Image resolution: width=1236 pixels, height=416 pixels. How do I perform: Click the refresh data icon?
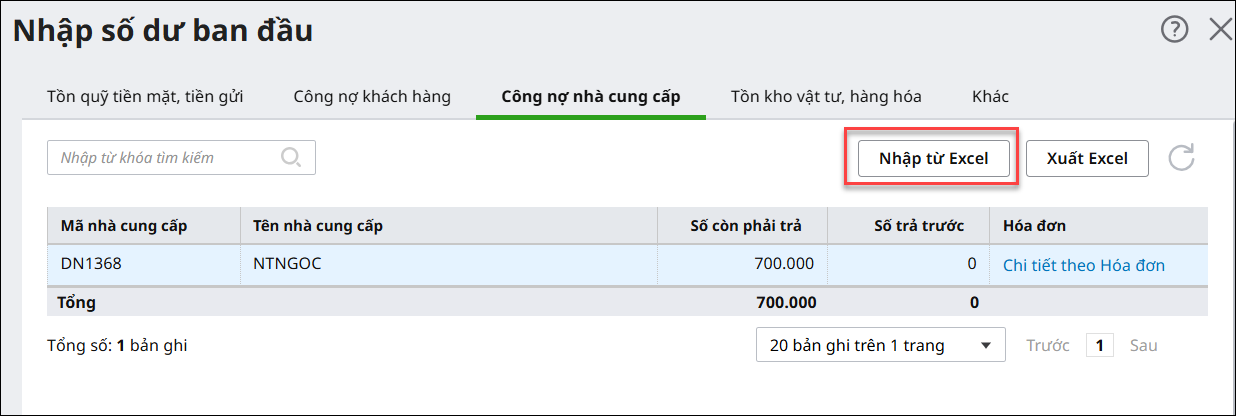click(x=1182, y=158)
